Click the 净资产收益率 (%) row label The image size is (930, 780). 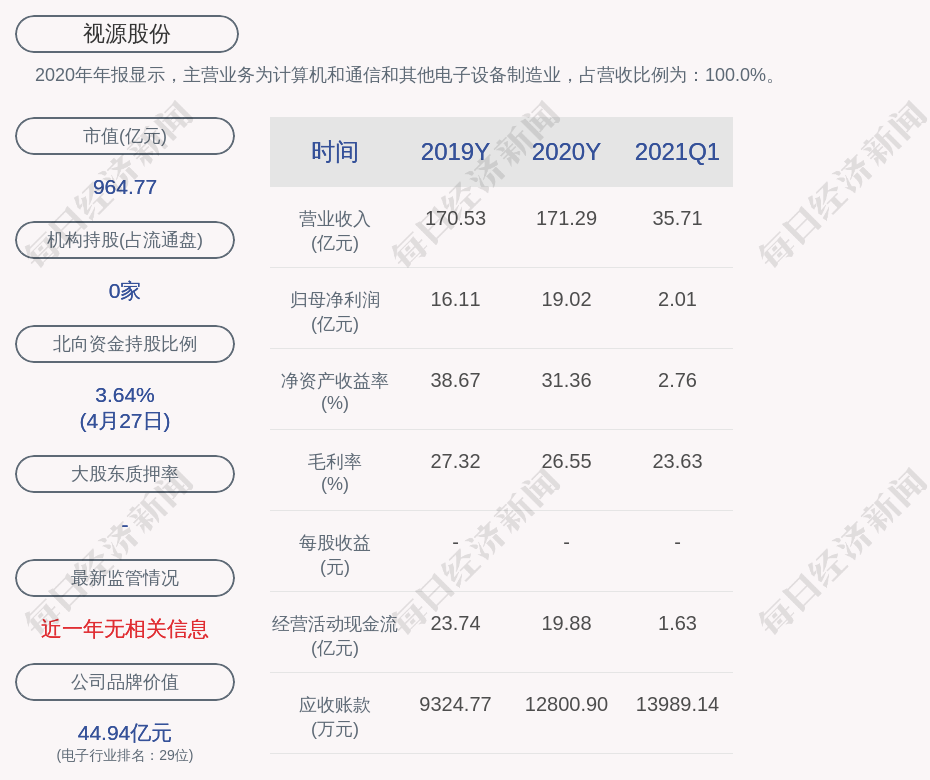(x=335, y=392)
